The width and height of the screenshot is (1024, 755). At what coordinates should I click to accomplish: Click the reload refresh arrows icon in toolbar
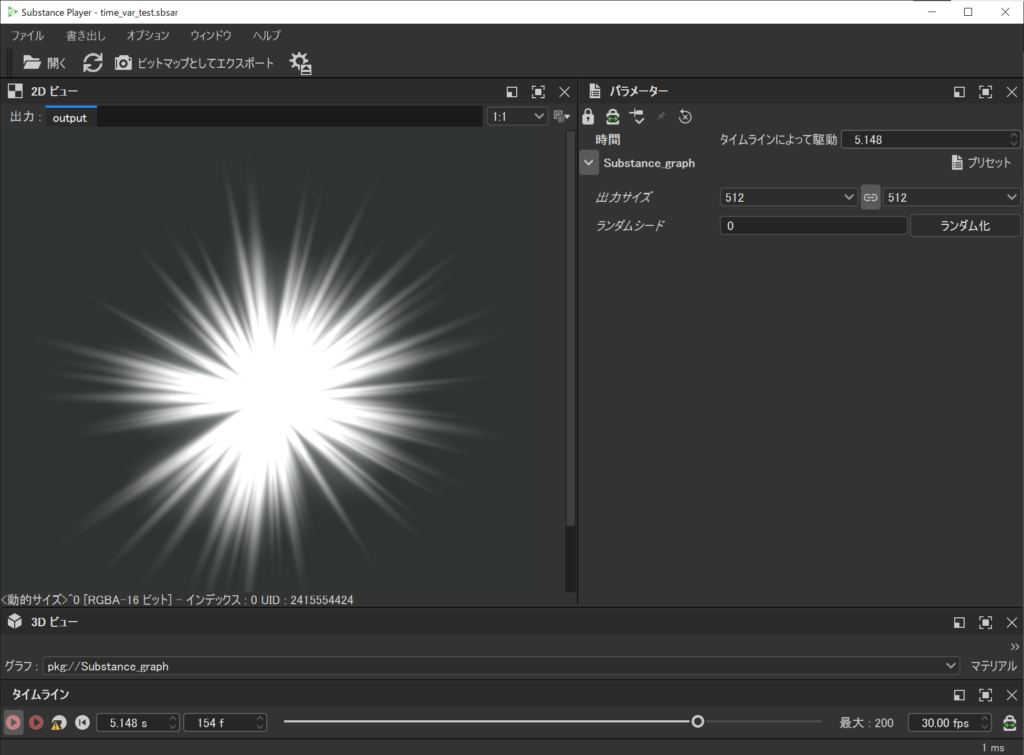[92, 63]
